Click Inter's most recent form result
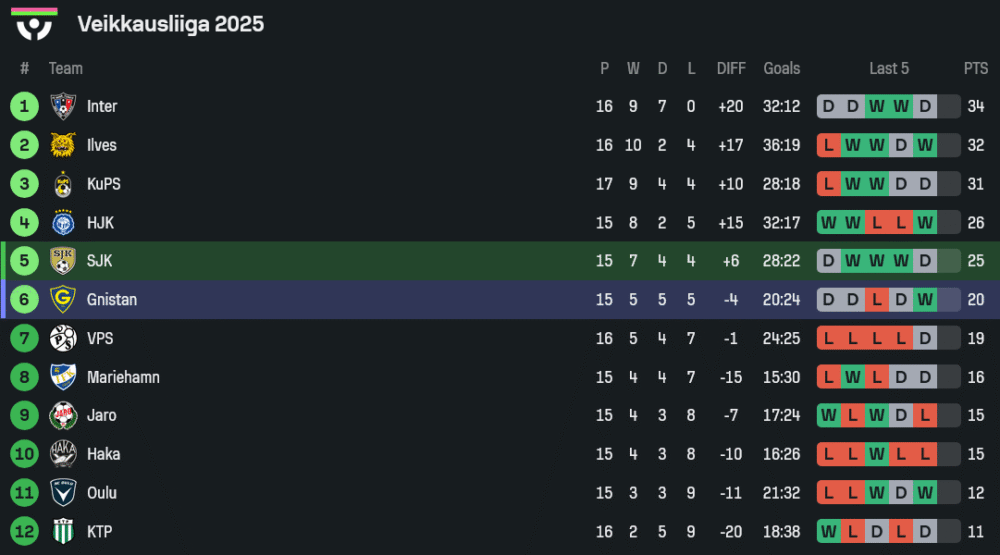1000x555 pixels. tap(925, 106)
